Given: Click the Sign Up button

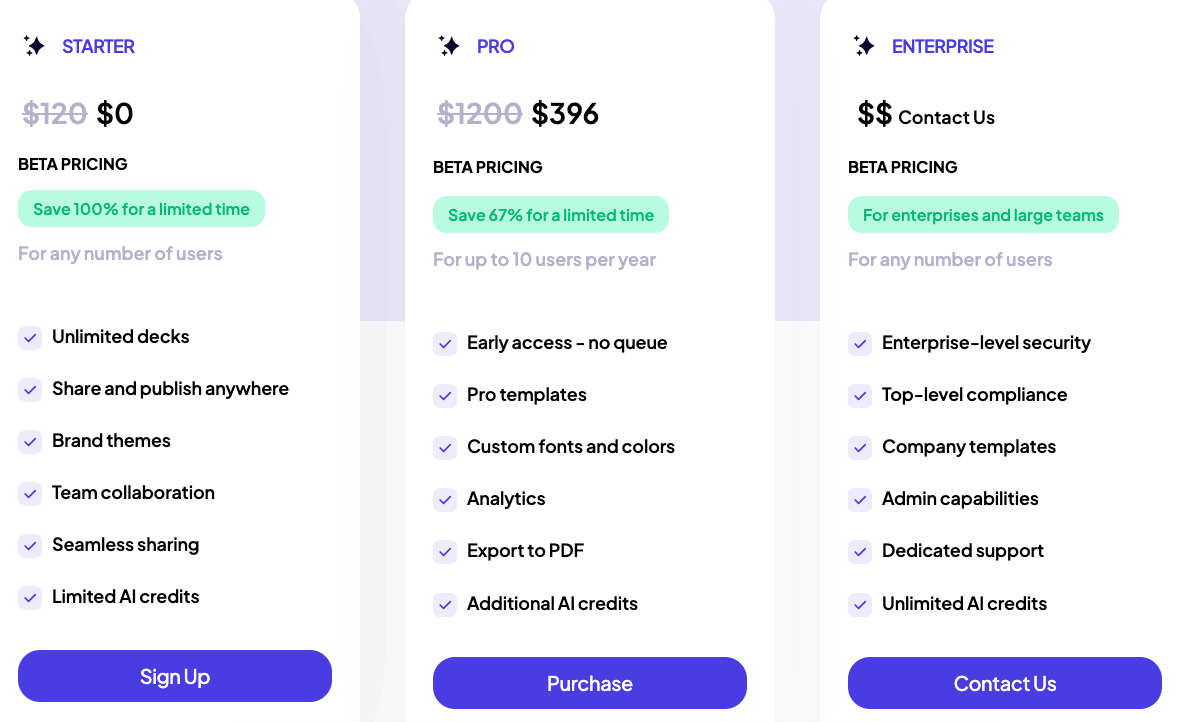Looking at the screenshot, I should click(175, 676).
